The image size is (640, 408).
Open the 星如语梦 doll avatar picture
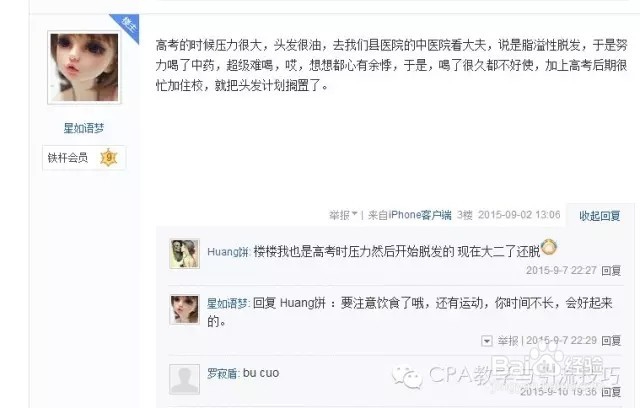point(84,67)
